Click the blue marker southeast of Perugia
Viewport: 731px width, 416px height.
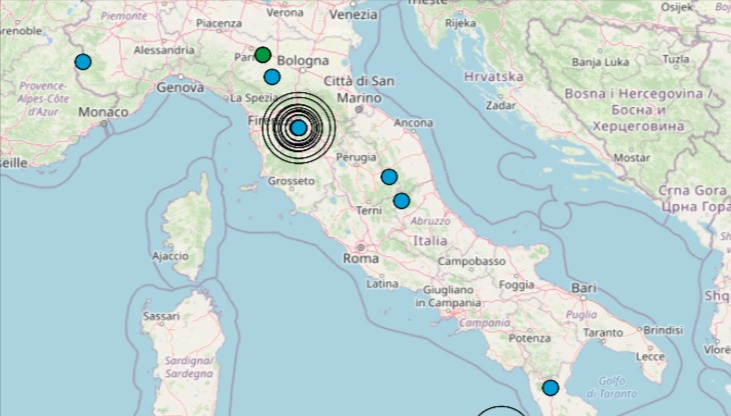point(389,177)
